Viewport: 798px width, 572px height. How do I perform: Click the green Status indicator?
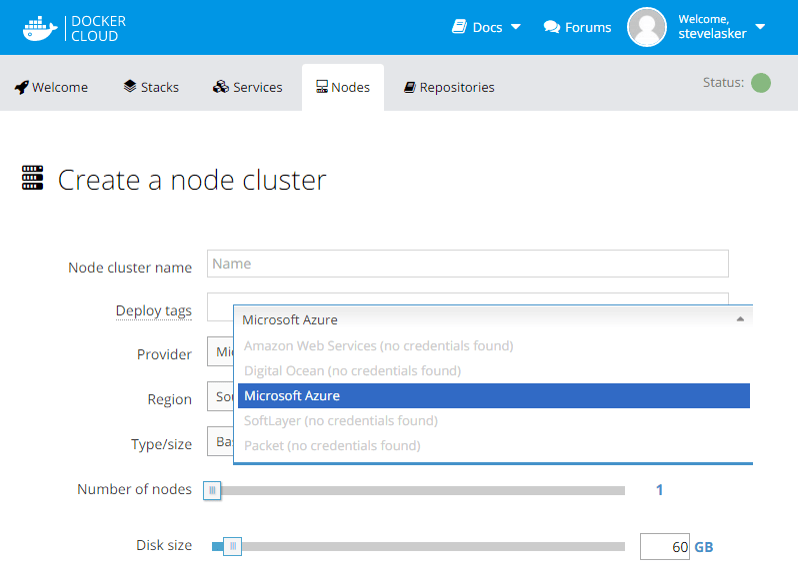(x=761, y=83)
